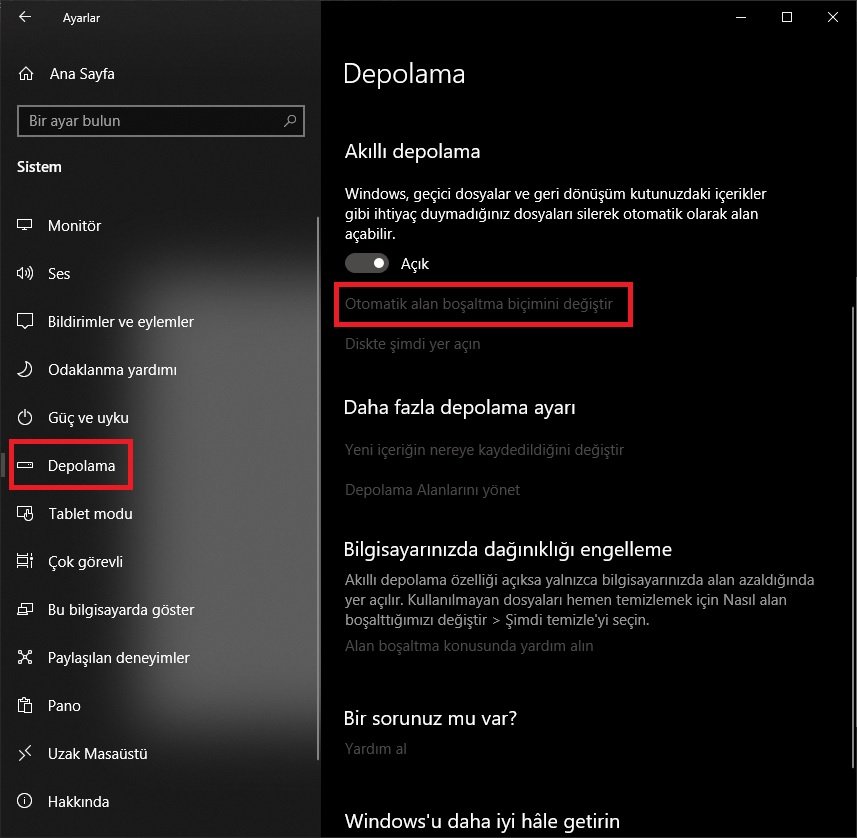Click Depolama Alanlarını yönet link

(432, 490)
